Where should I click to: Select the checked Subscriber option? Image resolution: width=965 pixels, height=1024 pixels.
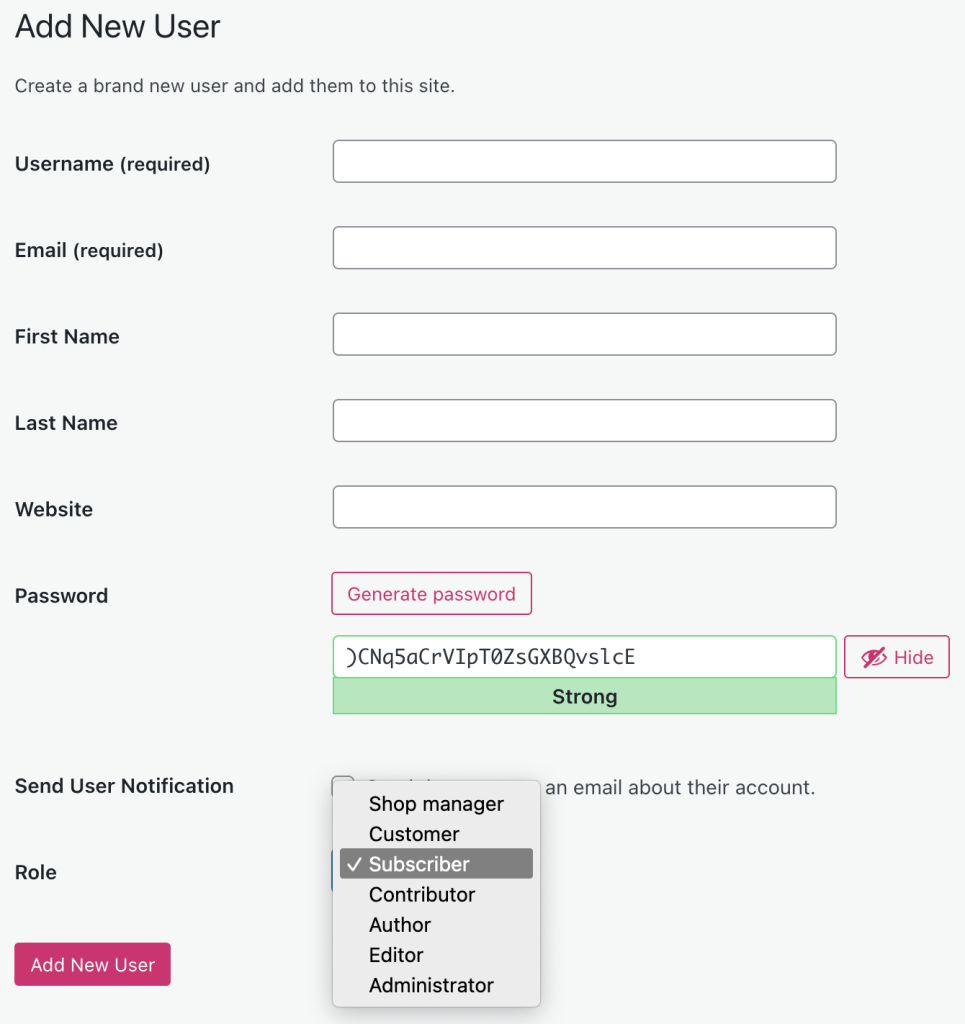[x=436, y=864]
